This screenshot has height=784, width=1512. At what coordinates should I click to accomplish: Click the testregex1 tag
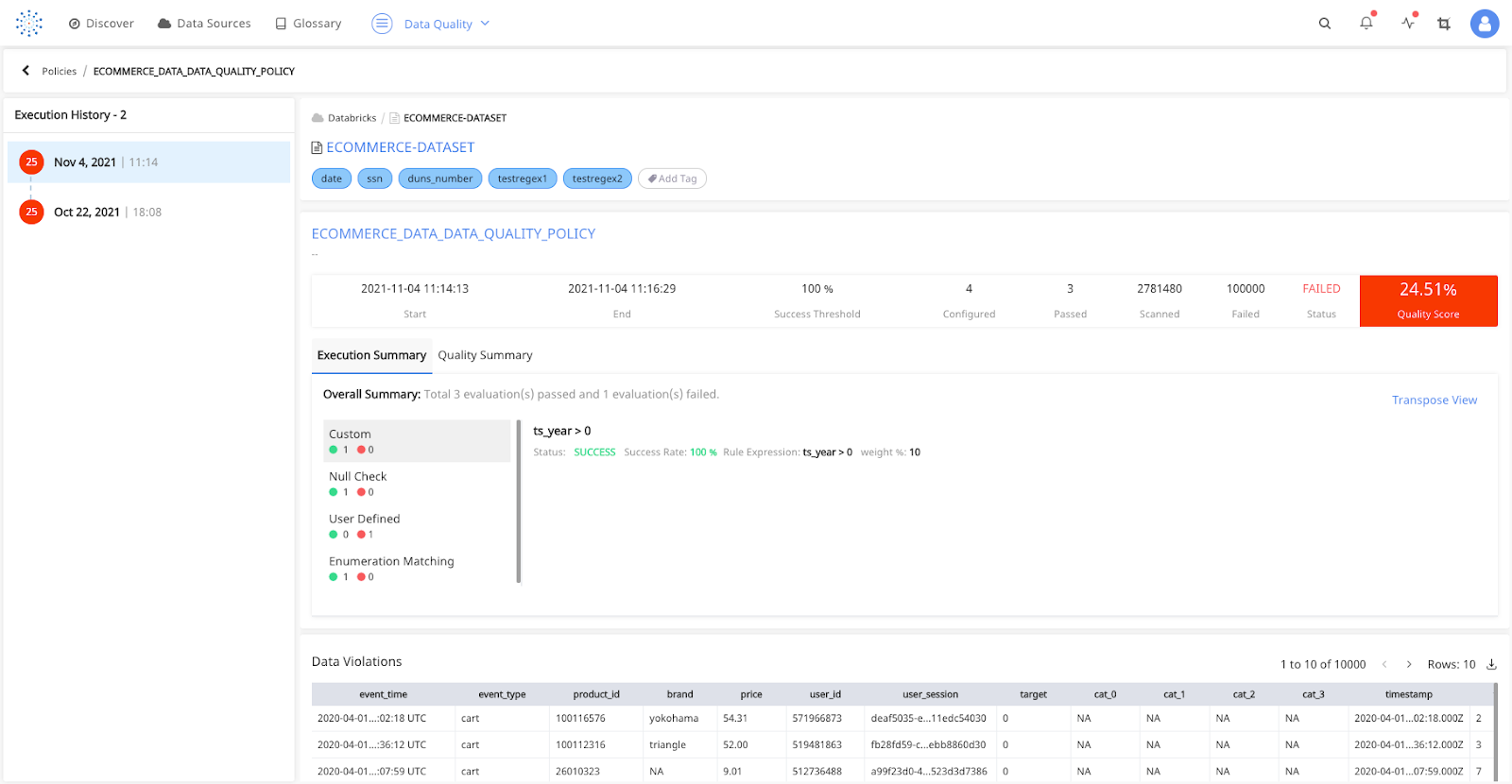(x=523, y=179)
